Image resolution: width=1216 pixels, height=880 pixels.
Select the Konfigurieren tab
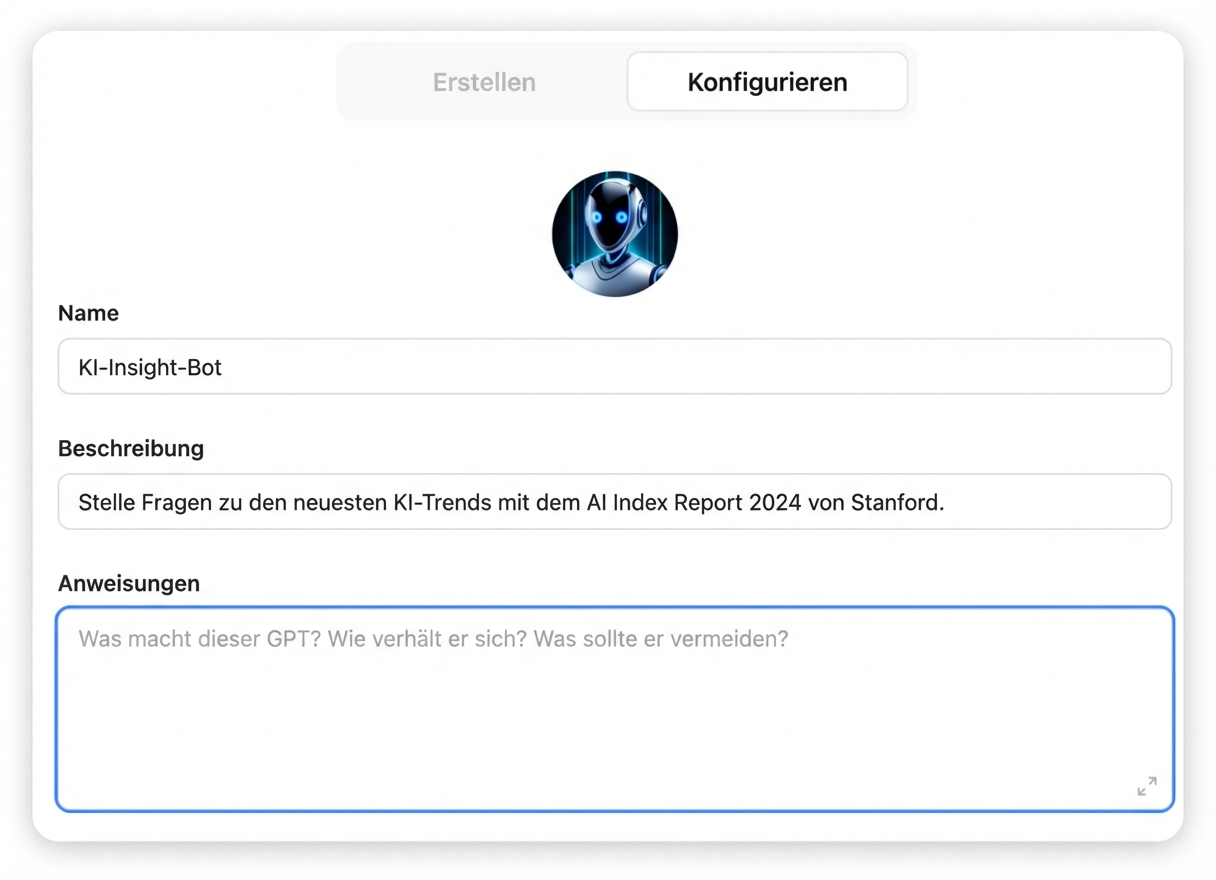[767, 82]
